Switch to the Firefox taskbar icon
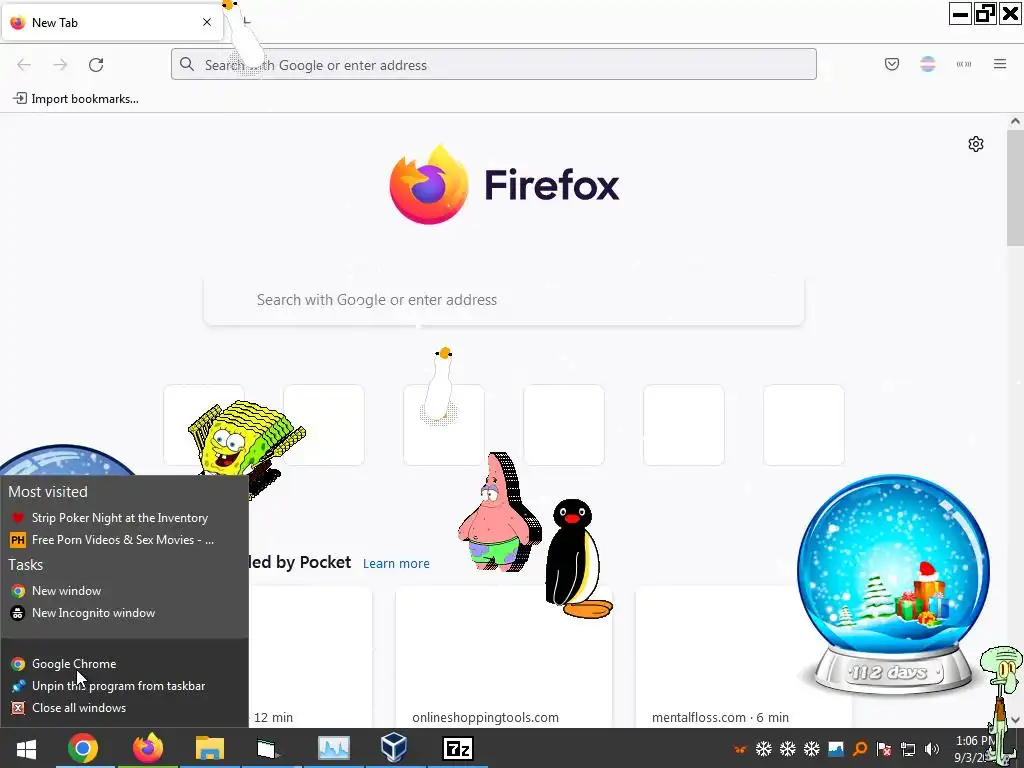Screen dimensions: 1024x768 click(x=148, y=748)
